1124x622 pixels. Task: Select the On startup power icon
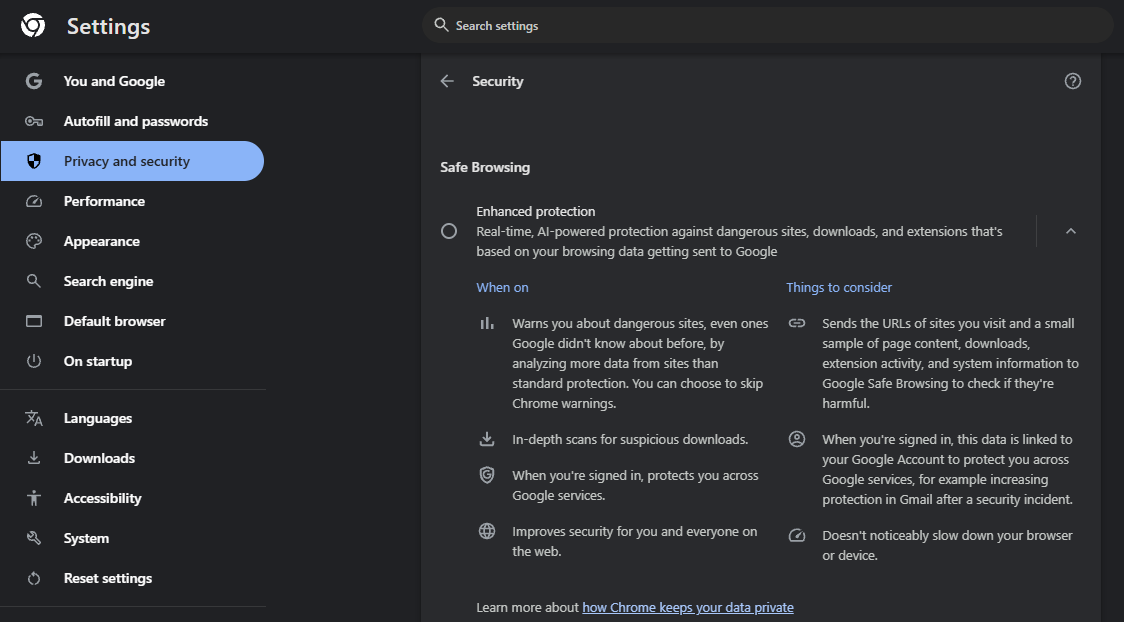coord(33,361)
